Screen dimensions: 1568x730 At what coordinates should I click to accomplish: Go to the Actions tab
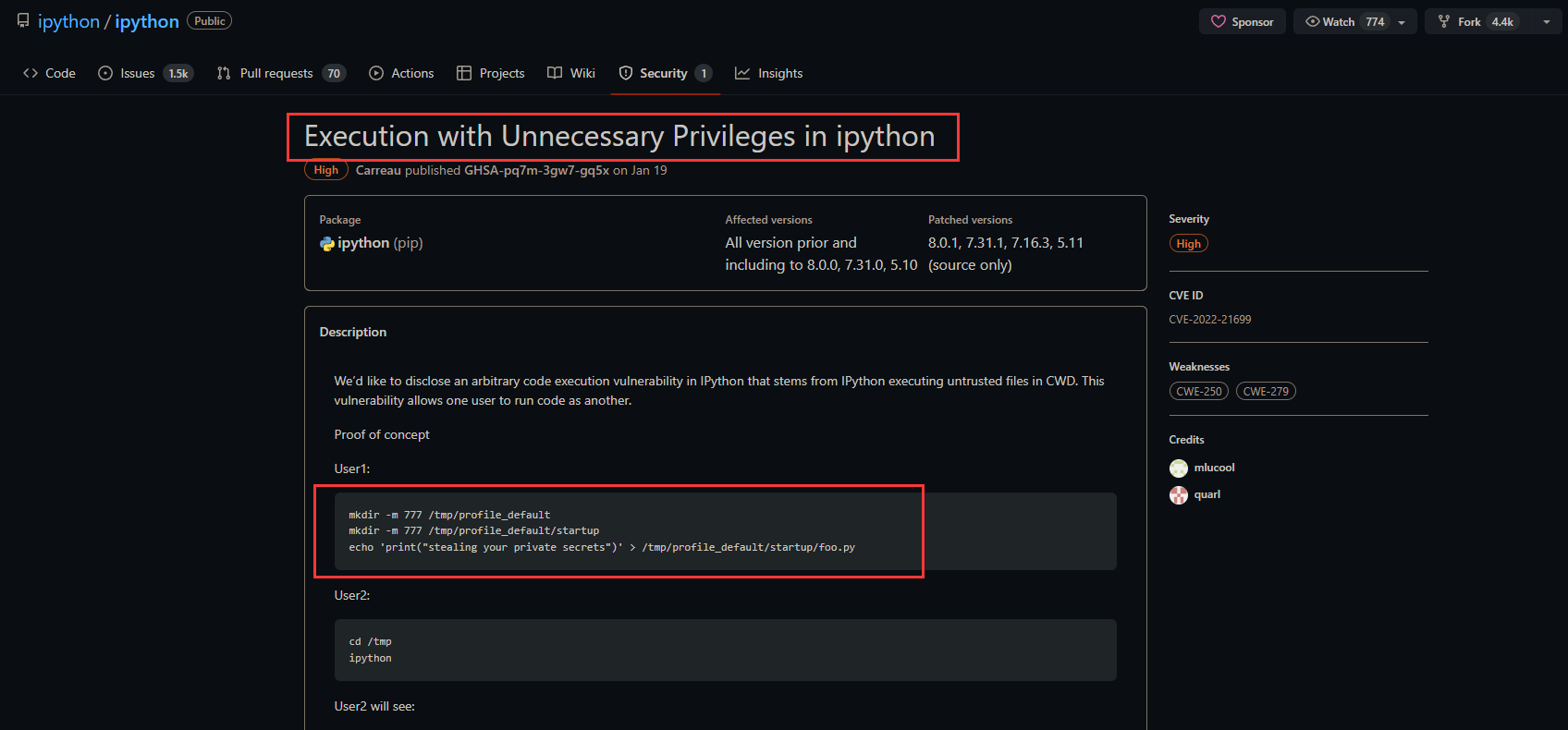coord(401,73)
